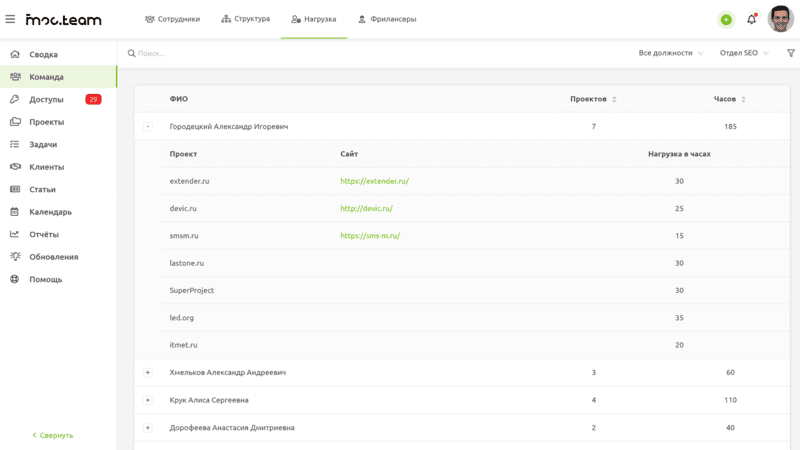The image size is (800, 450).
Task: Open Задачи in the sidebar
Action: click(58, 144)
